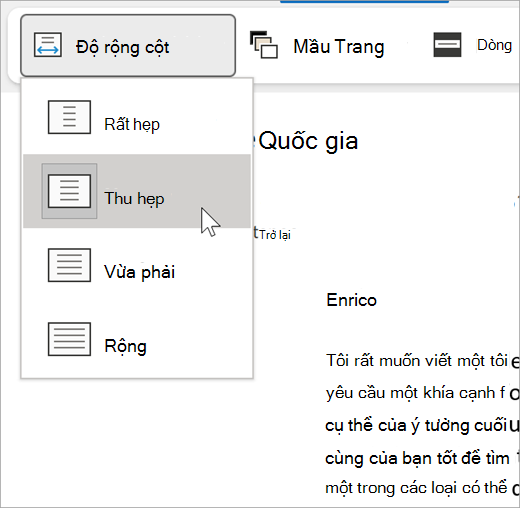Image resolution: width=520 pixels, height=508 pixels.
Task: Click the Quốc gia heading text
Action: click(308, 141)
